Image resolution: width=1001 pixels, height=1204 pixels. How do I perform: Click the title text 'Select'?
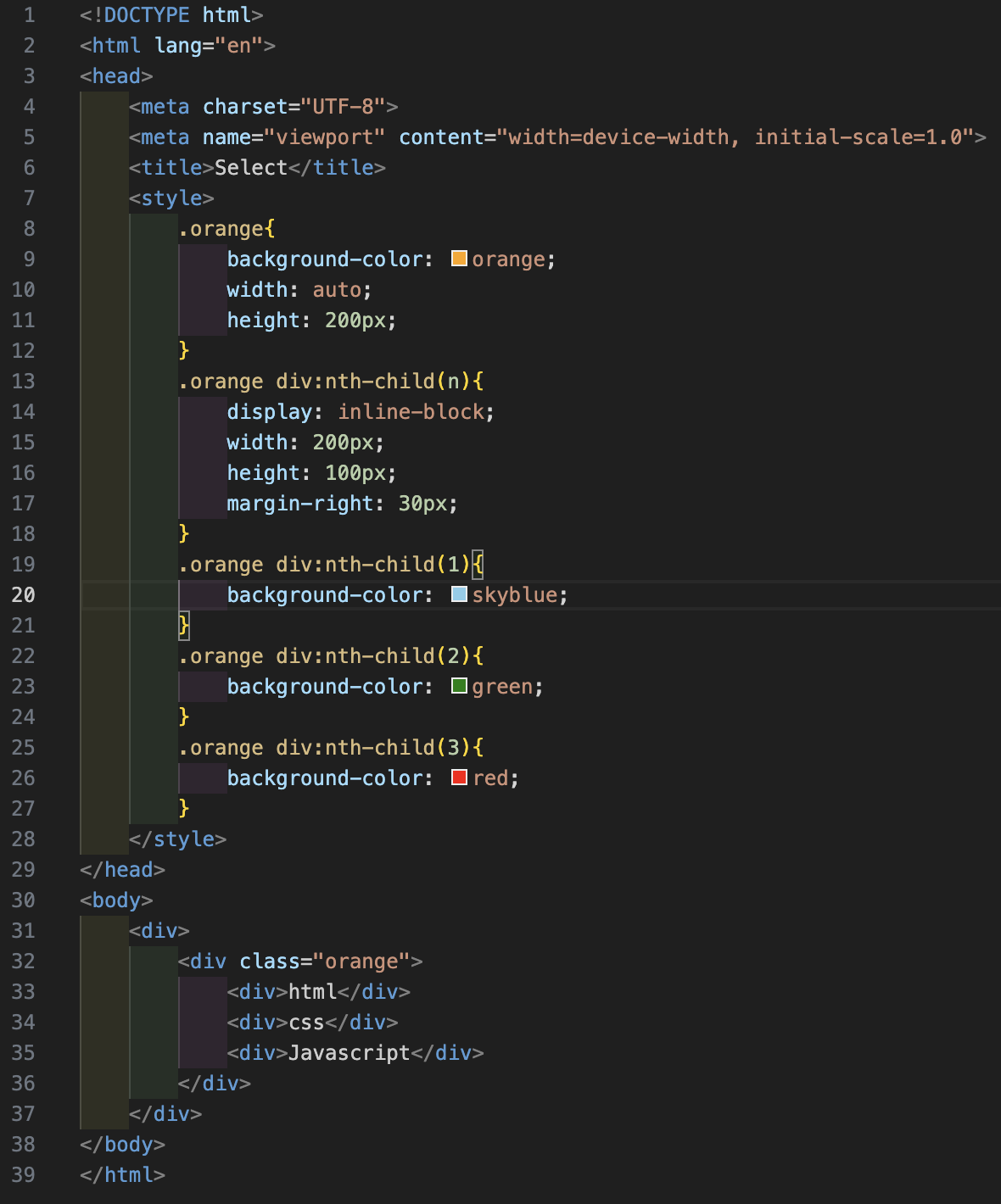[x=251, y=168]
